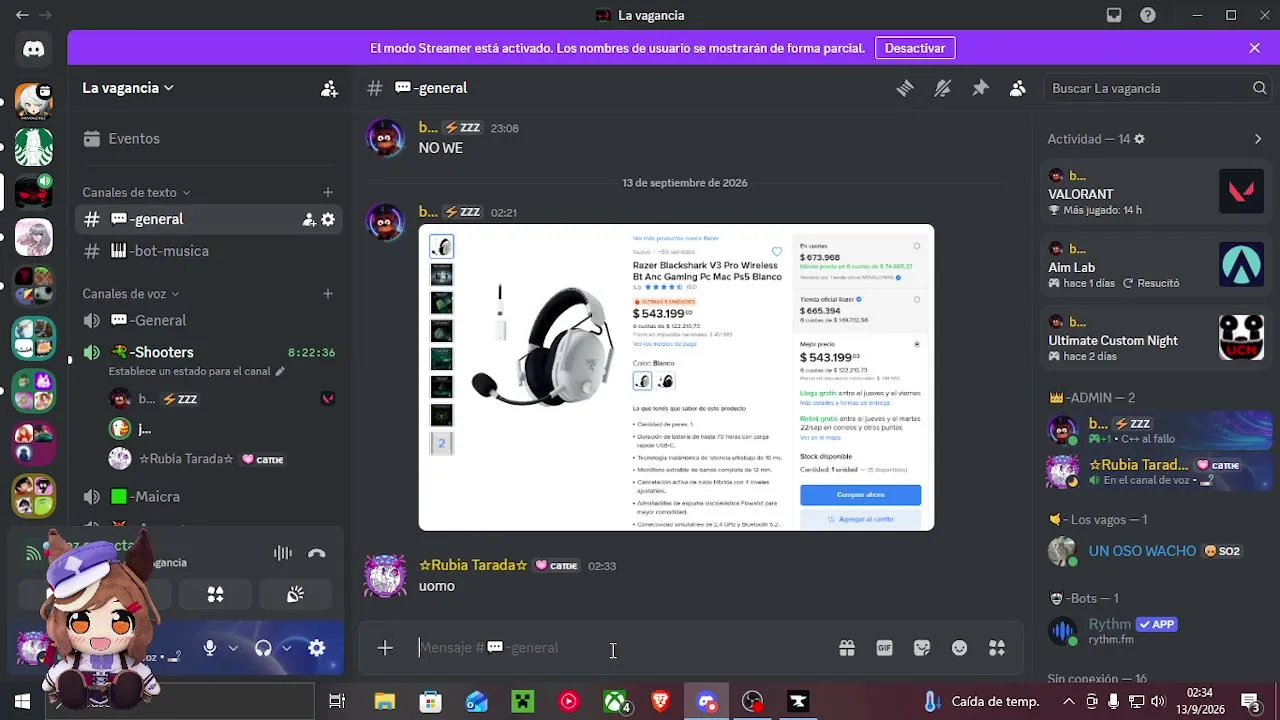Screen dimensions: 1280x720
Task: Open the Windows notification center
Action: [1250, 701]
